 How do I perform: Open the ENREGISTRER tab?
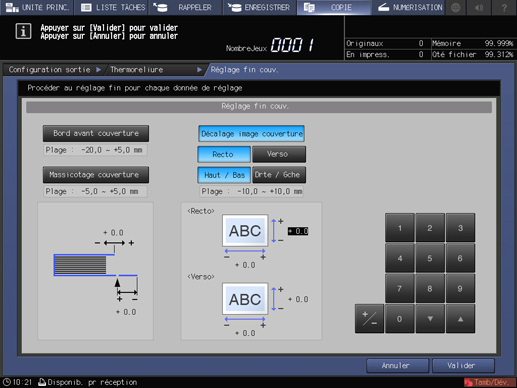[x=260, y=7]
